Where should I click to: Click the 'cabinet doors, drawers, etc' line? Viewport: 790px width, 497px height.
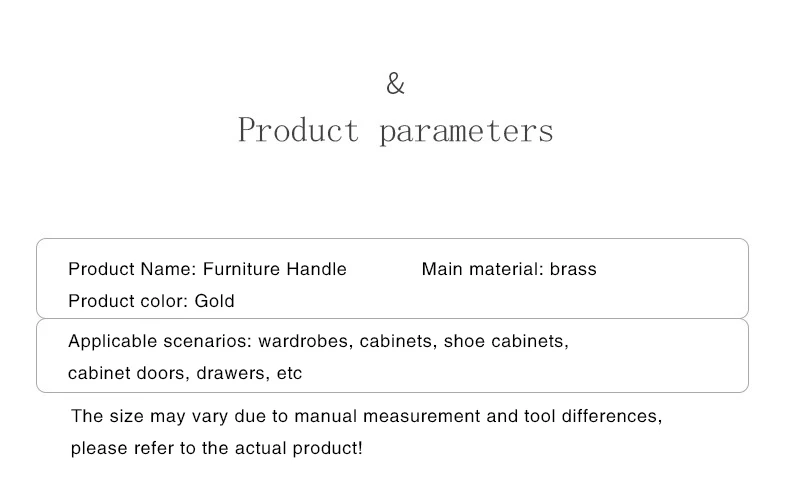pos(185,374)
